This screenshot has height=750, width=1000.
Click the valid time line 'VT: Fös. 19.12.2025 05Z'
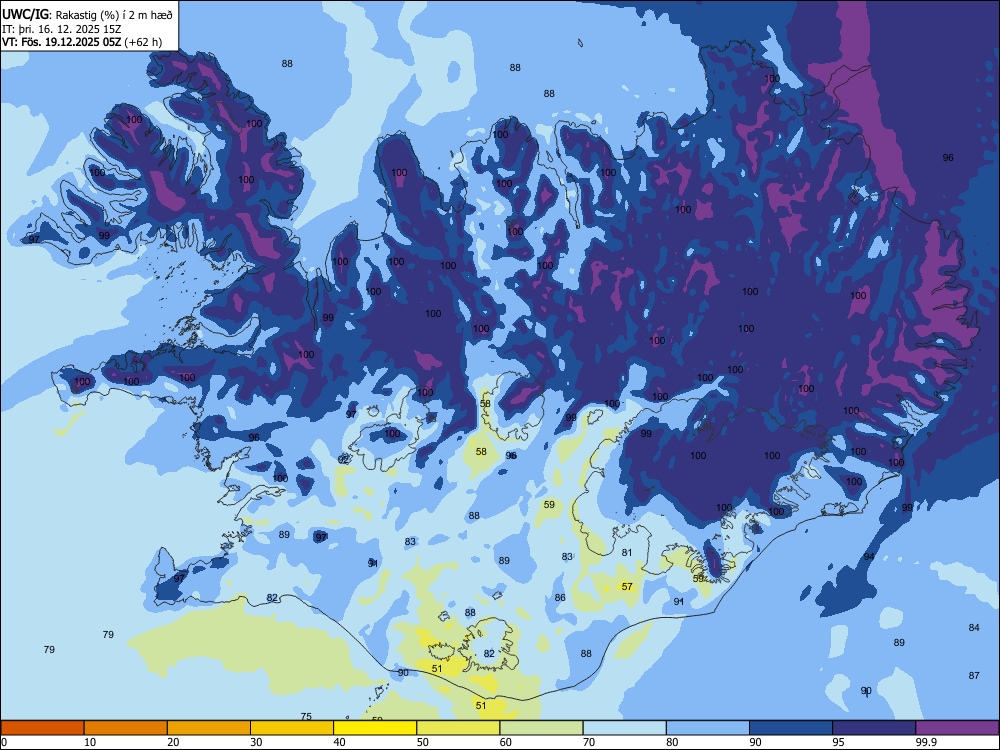point(61,42)
